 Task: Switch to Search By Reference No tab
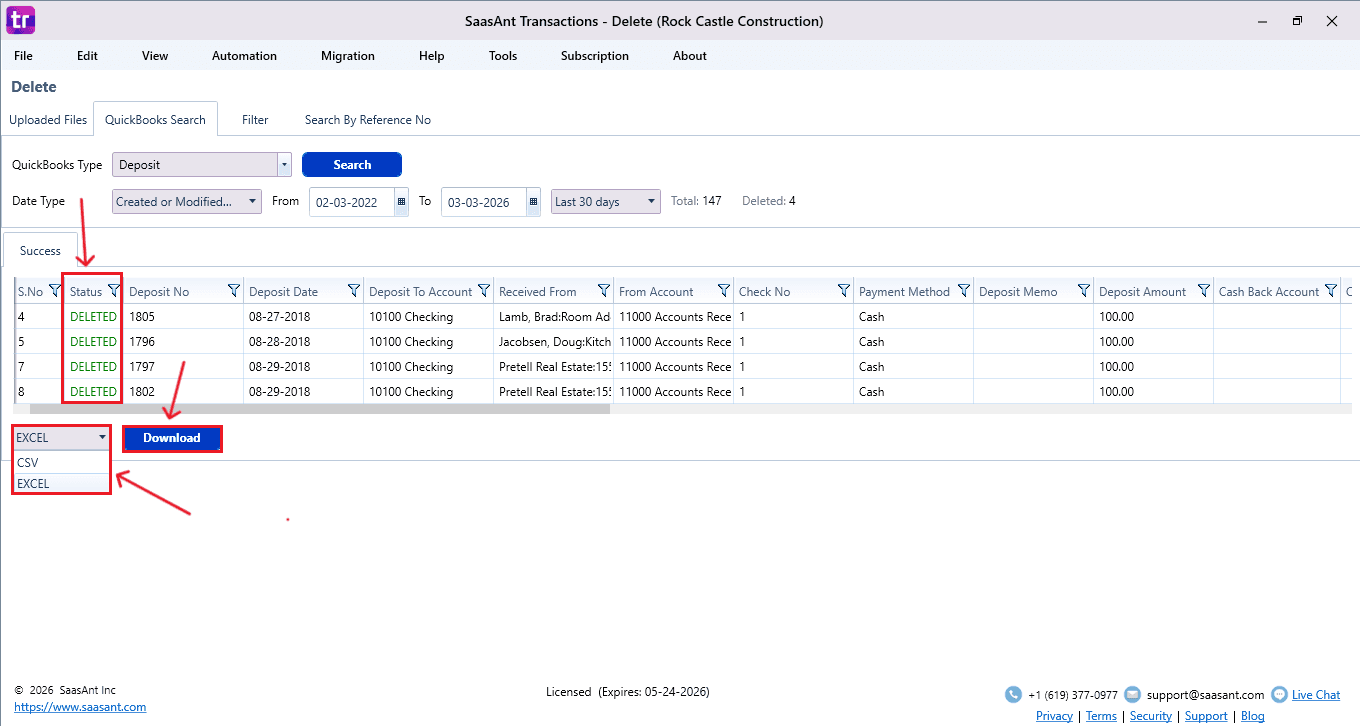367,120
